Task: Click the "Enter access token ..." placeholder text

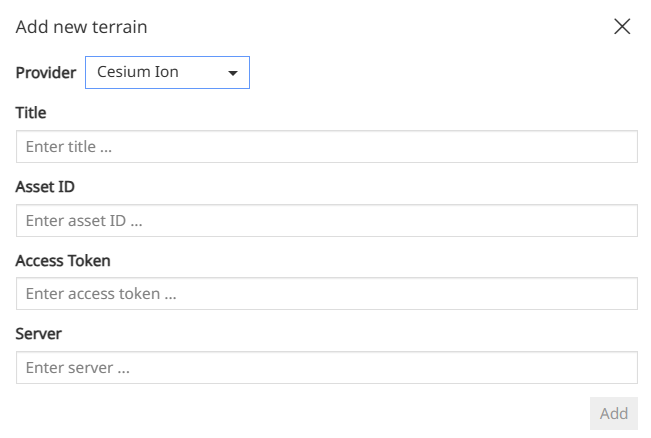Action: 101,294
